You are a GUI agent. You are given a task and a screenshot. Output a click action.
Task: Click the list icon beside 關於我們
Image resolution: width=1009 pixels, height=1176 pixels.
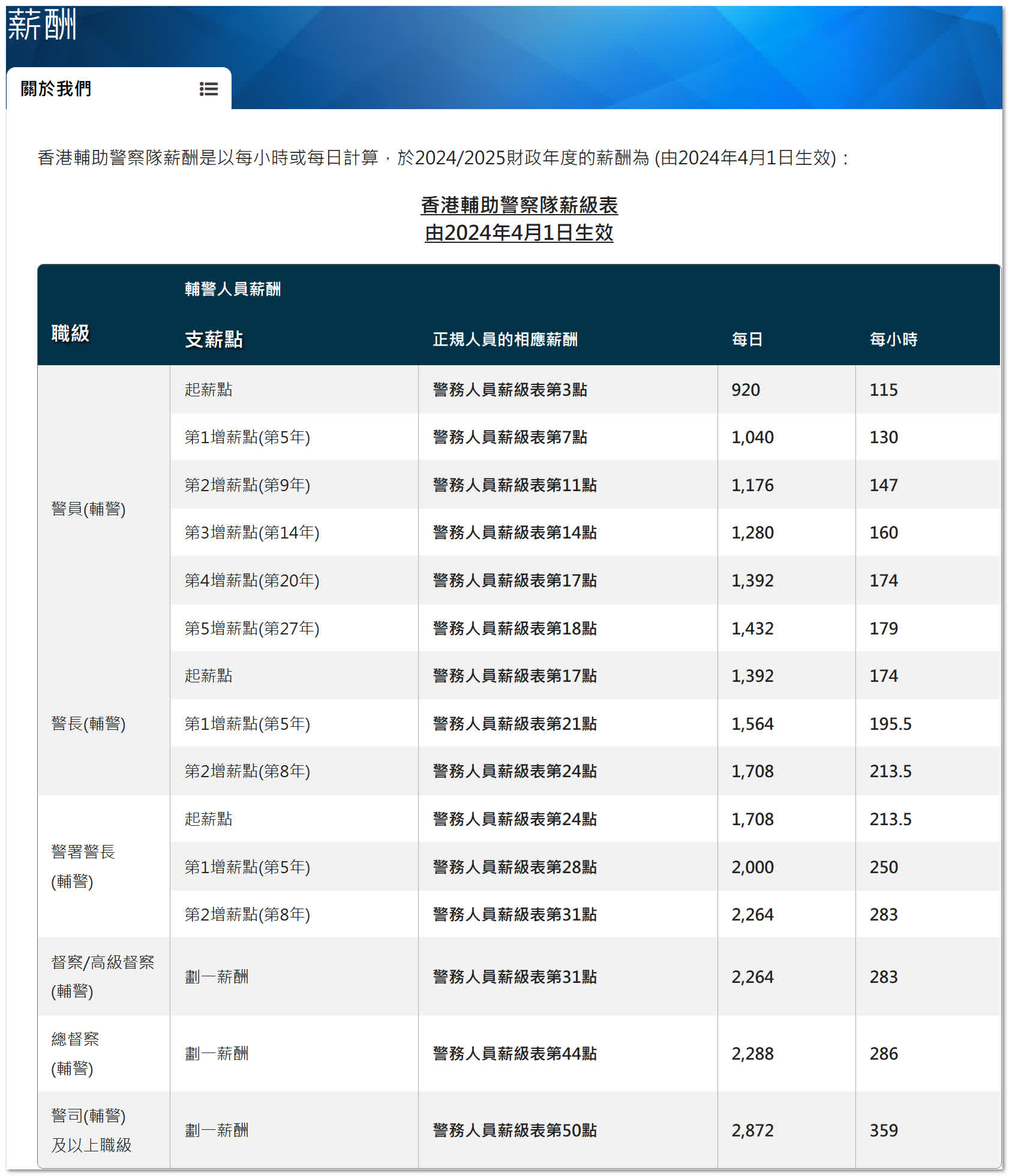coord(208,89)
